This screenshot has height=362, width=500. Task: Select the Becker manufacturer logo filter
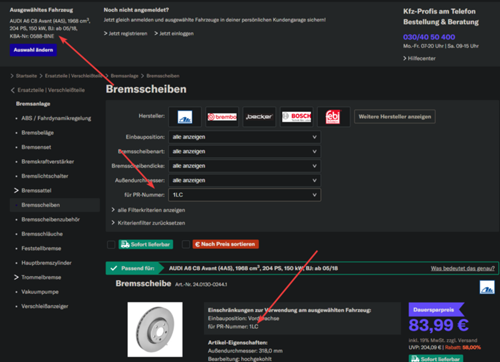259,117
